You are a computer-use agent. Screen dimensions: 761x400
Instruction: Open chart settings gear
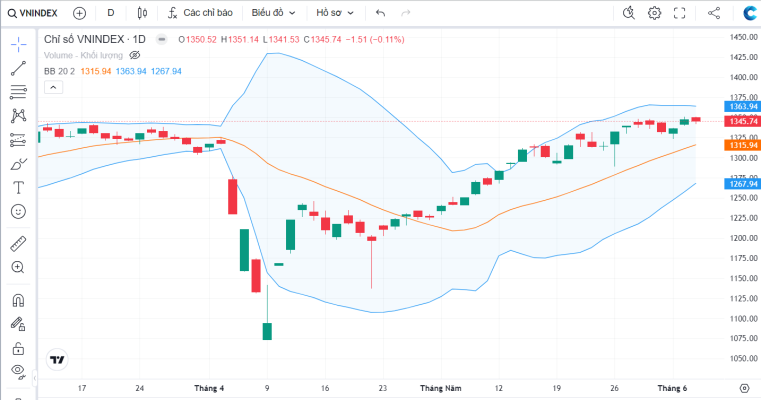click(654, 13)
